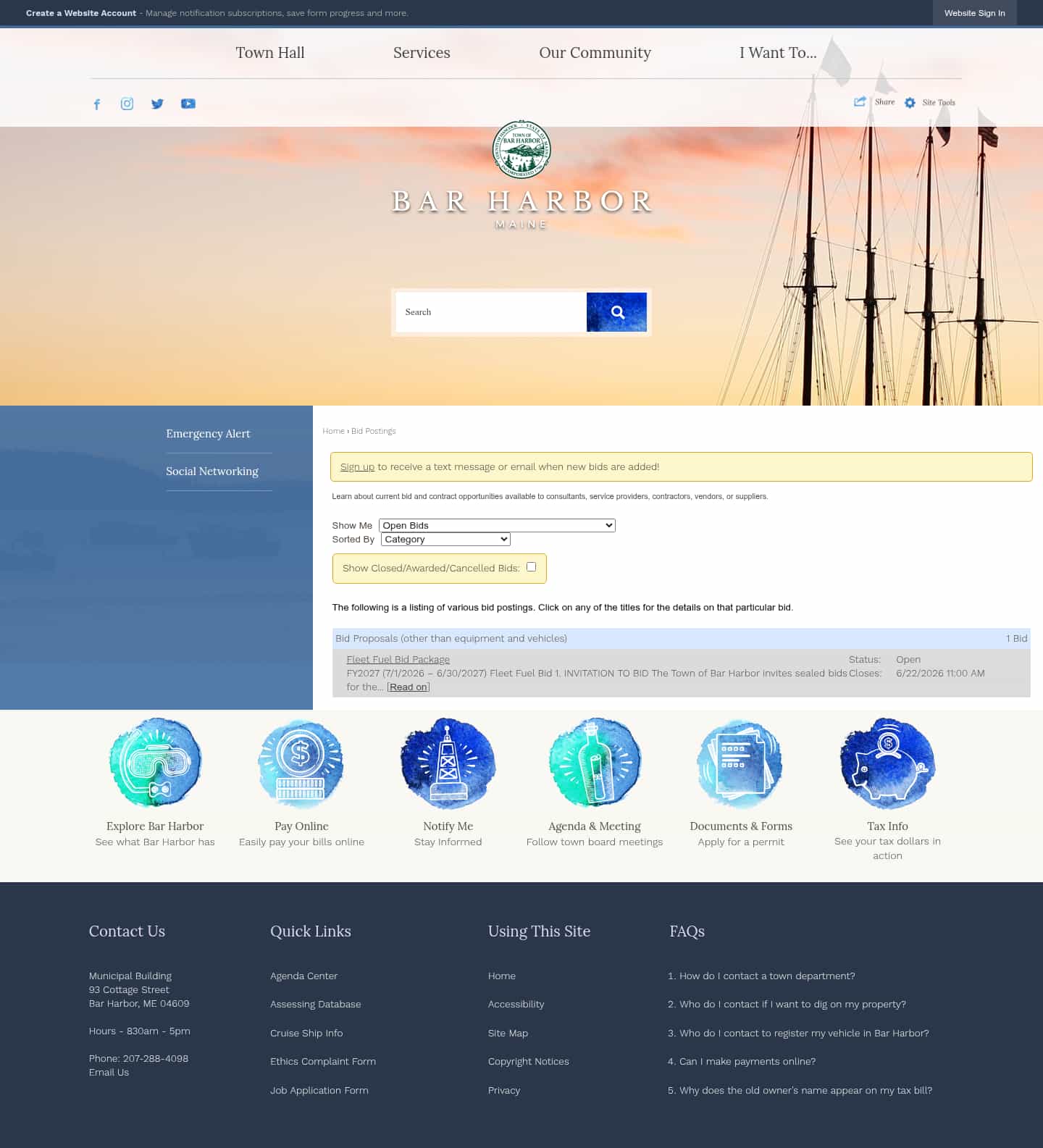Select Emergency Alert in the sidebar
Image resolution: width=1043 pixels, height=1148 pixels.
208,433
